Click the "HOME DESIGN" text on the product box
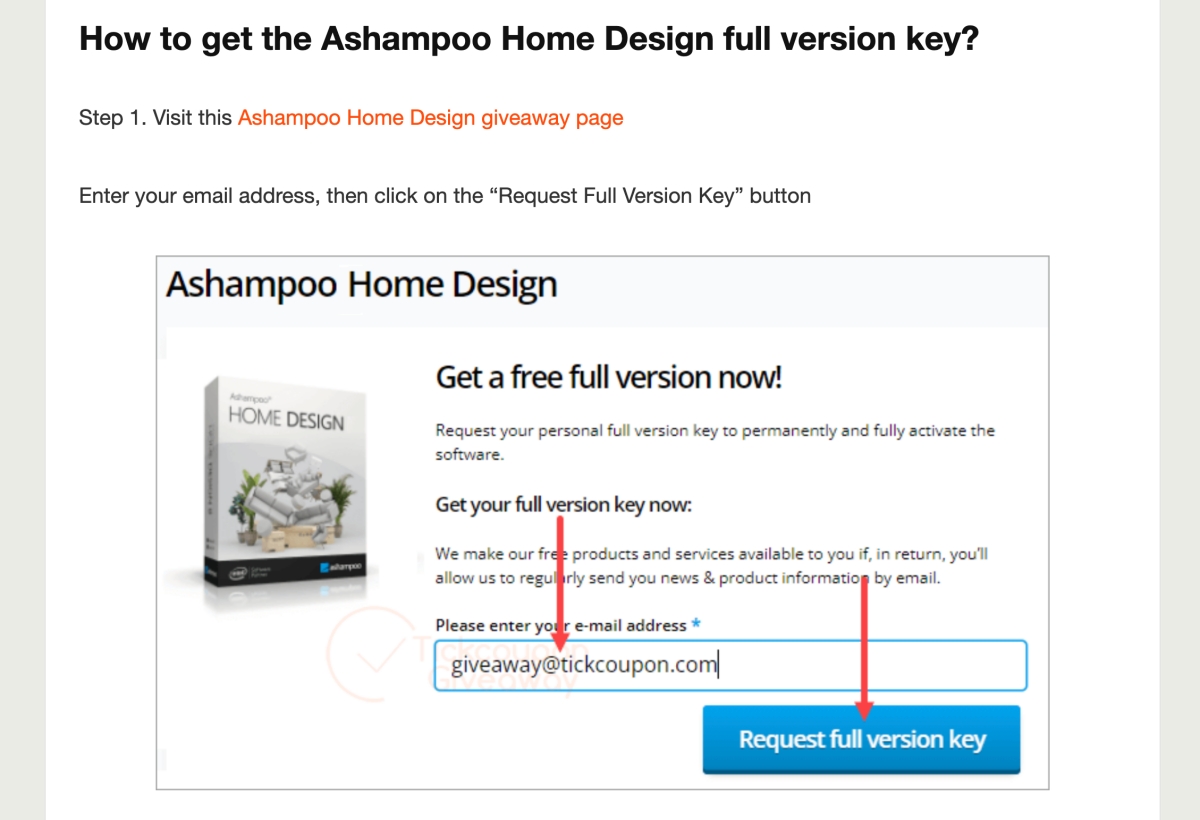 pyautogui.click(x=285, y=418)
